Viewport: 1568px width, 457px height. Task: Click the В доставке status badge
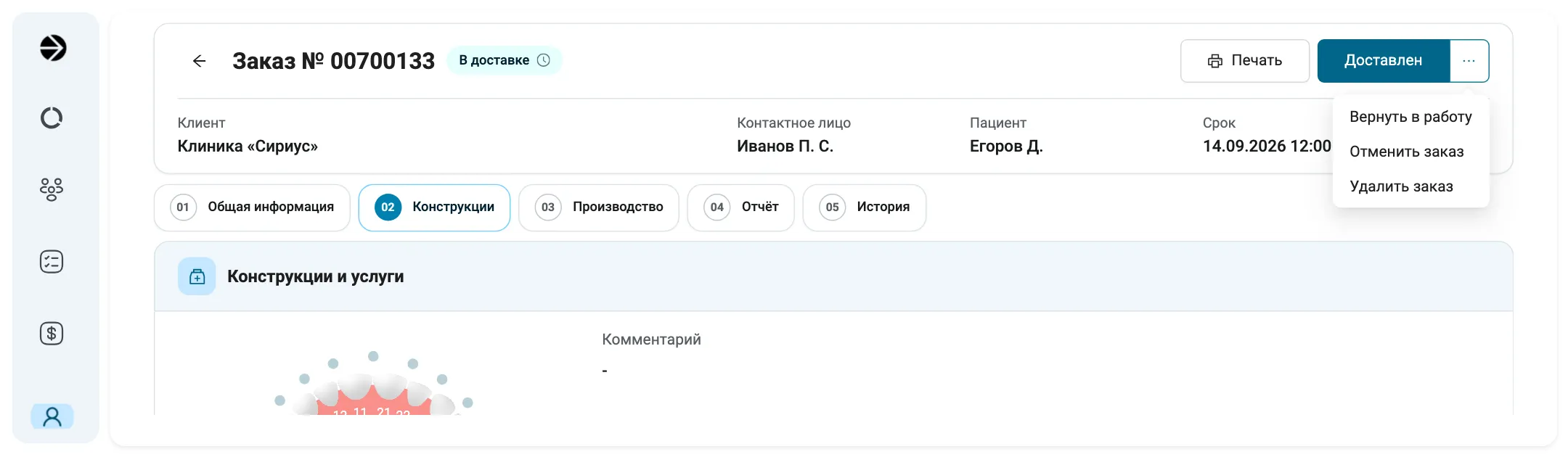pyautogui.click(x=505, y=60)
